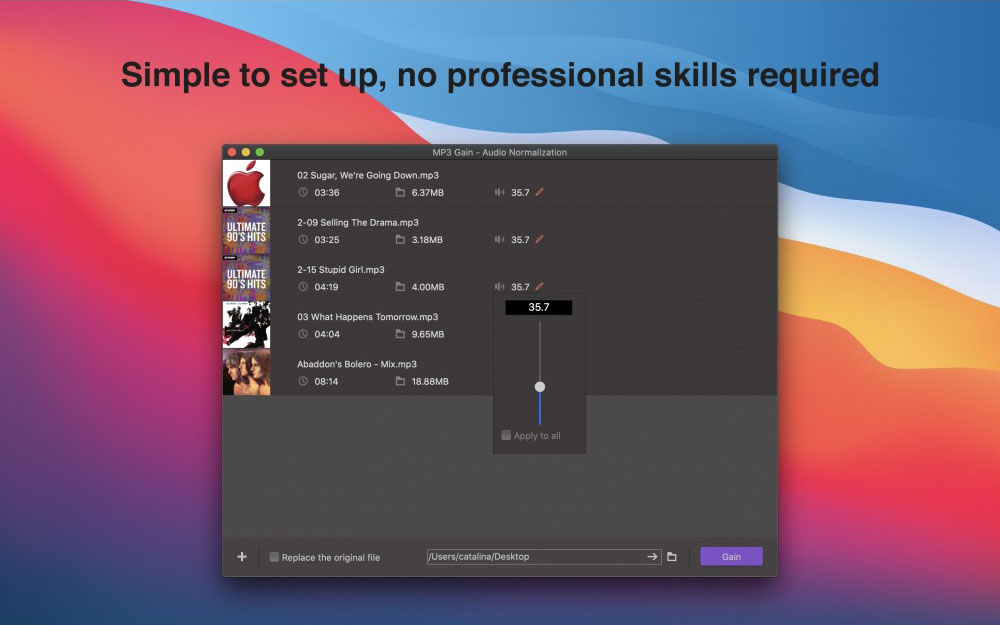Select the file name Abaddon's Bolero - Mix.mp3
Screen dimensions: 1000x625
pyautogui.click(x=357, y=364)
